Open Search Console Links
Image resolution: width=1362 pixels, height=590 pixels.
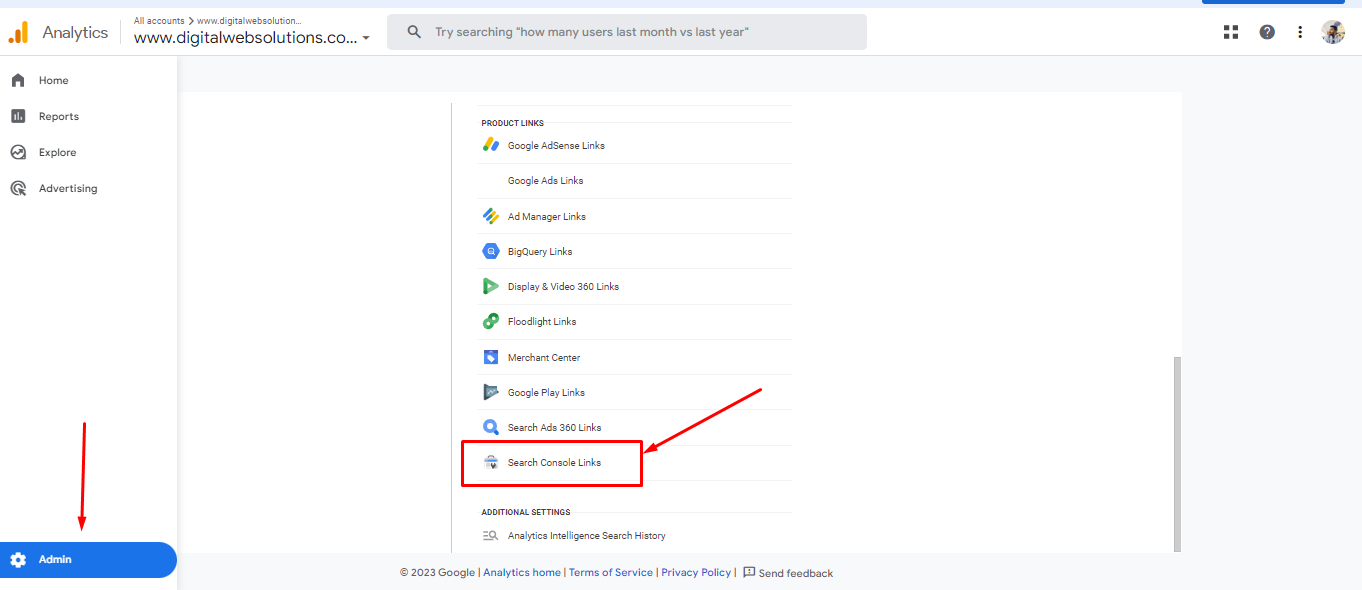[x=552, y=463]
